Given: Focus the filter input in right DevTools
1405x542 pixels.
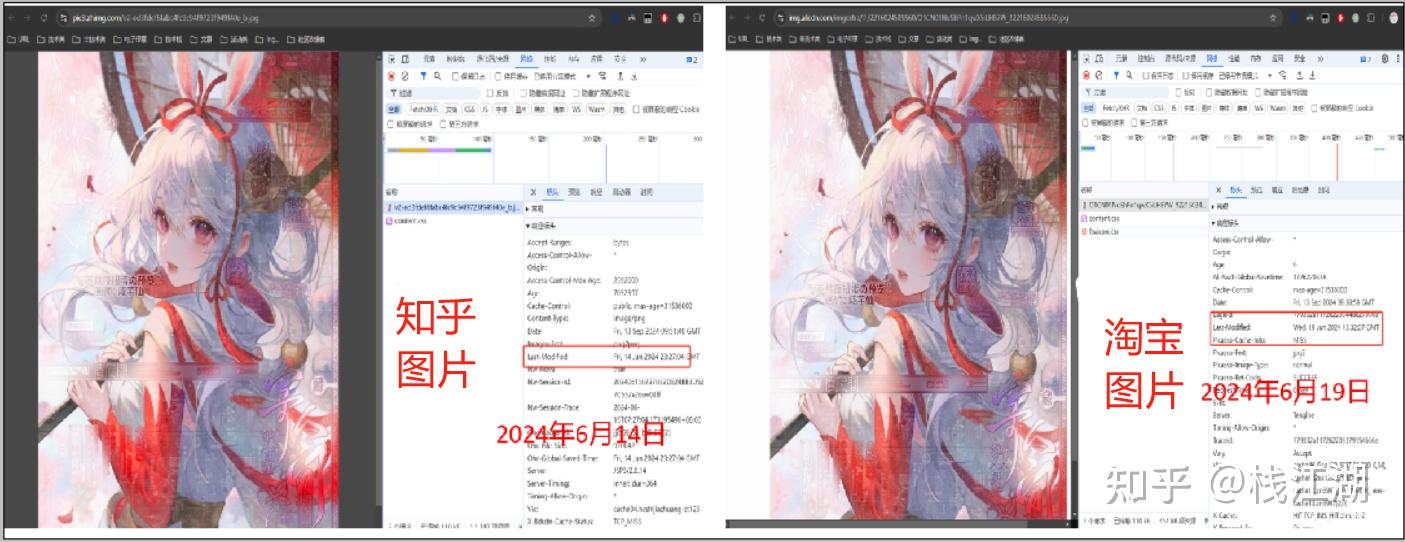Looking at the screenshot, I should point(1126,92).
